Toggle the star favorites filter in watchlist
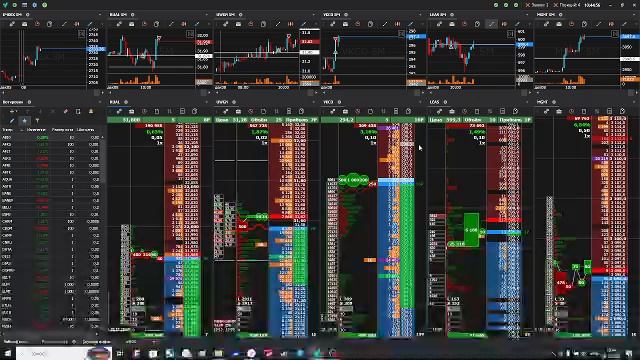This screenshot has height=360, width=640. pyautogui.click(x=24, y=120)
